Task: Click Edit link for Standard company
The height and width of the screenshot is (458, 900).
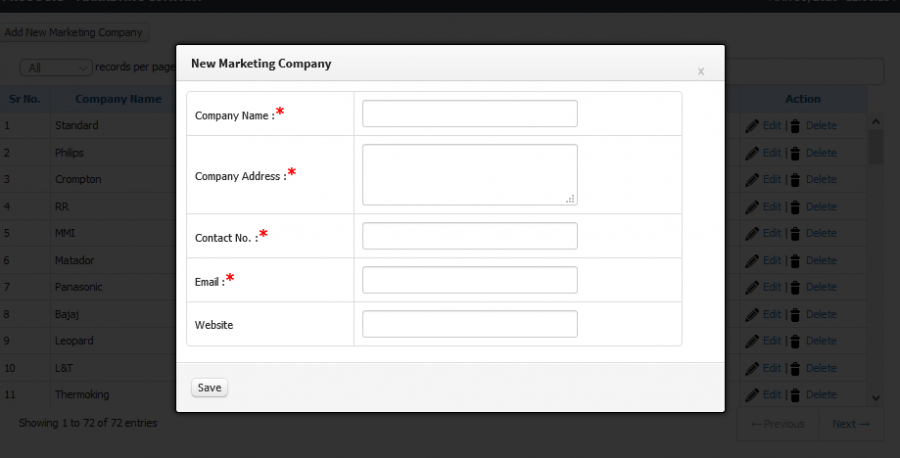Action: click(772, 125)
